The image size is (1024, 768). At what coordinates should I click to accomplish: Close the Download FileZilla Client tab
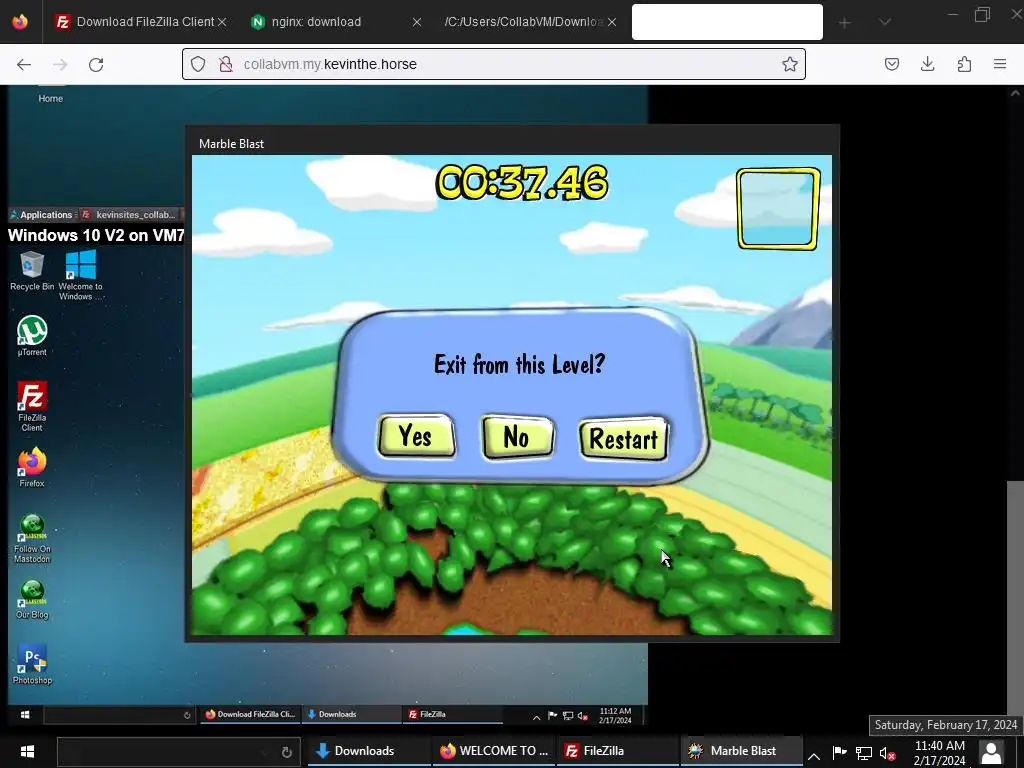(x=222, y=22)
